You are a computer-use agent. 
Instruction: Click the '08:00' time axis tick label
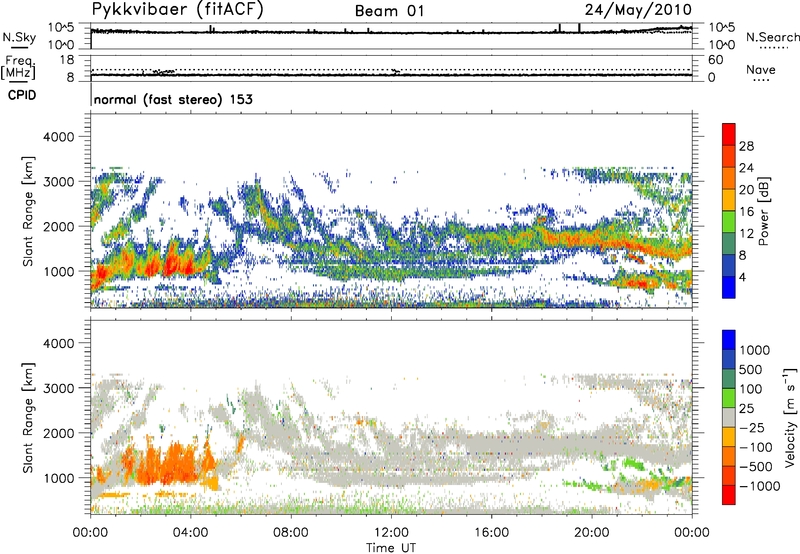[x=291, y=533]
